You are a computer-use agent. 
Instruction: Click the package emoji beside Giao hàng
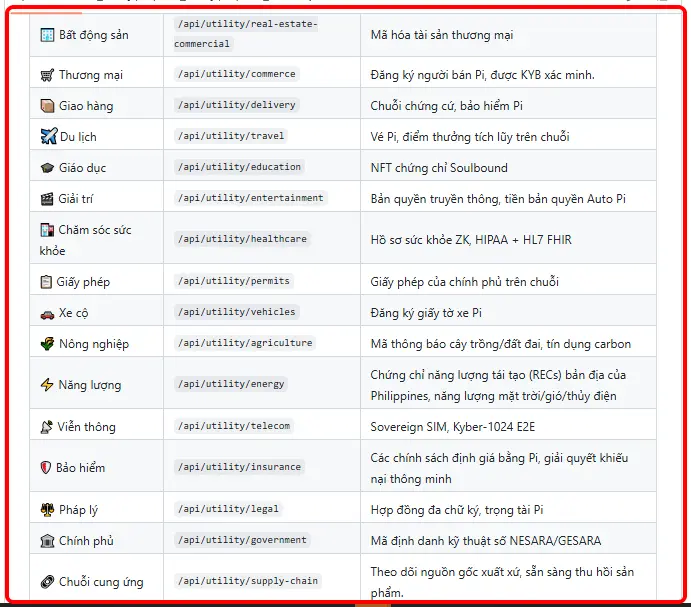(x=47, y=106)
